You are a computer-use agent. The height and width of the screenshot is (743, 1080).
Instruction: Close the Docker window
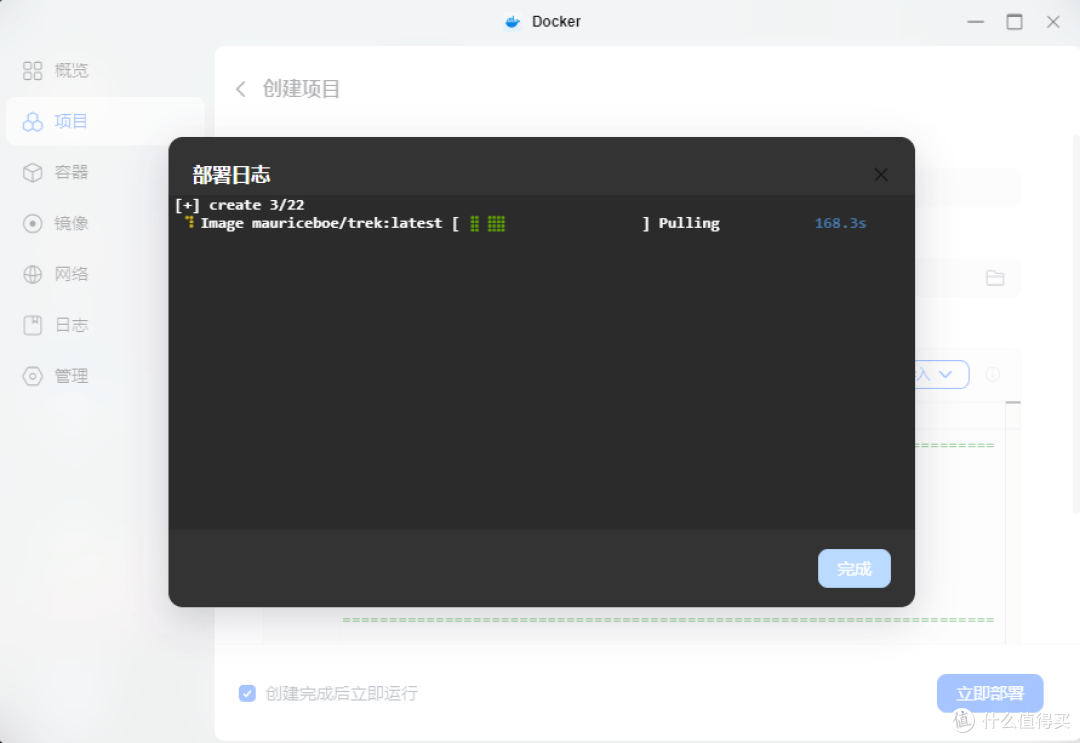click(1053, 22)
